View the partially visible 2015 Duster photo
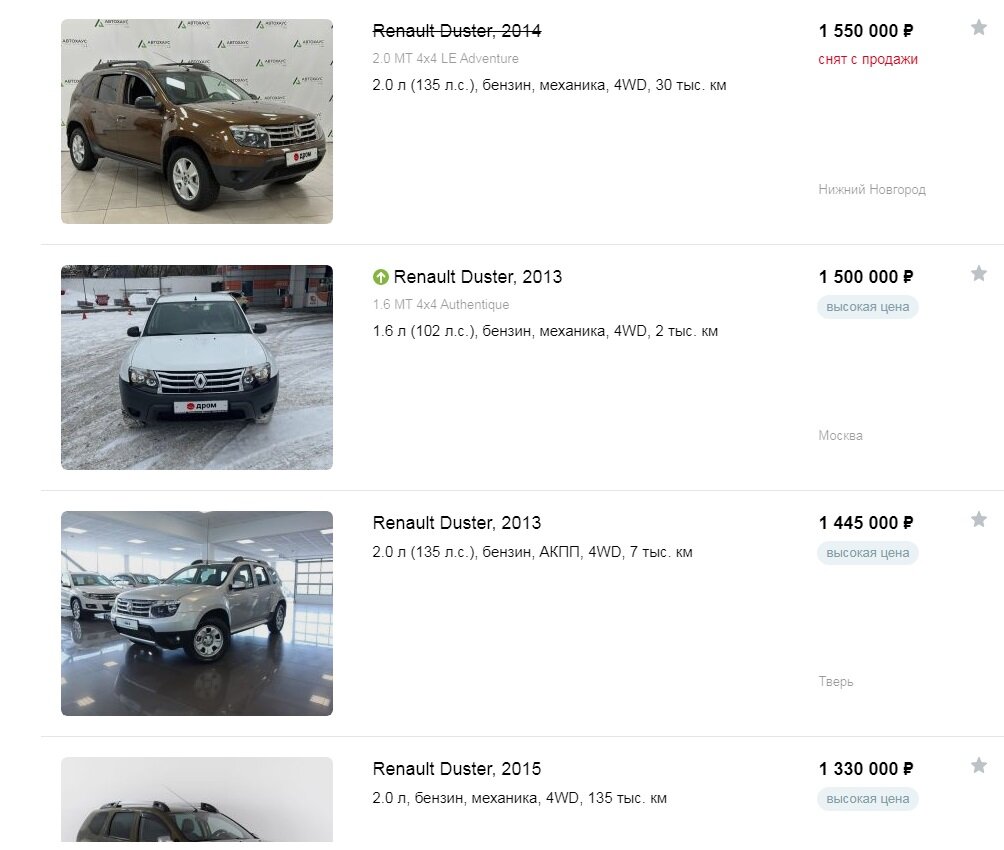 point(197,799)
